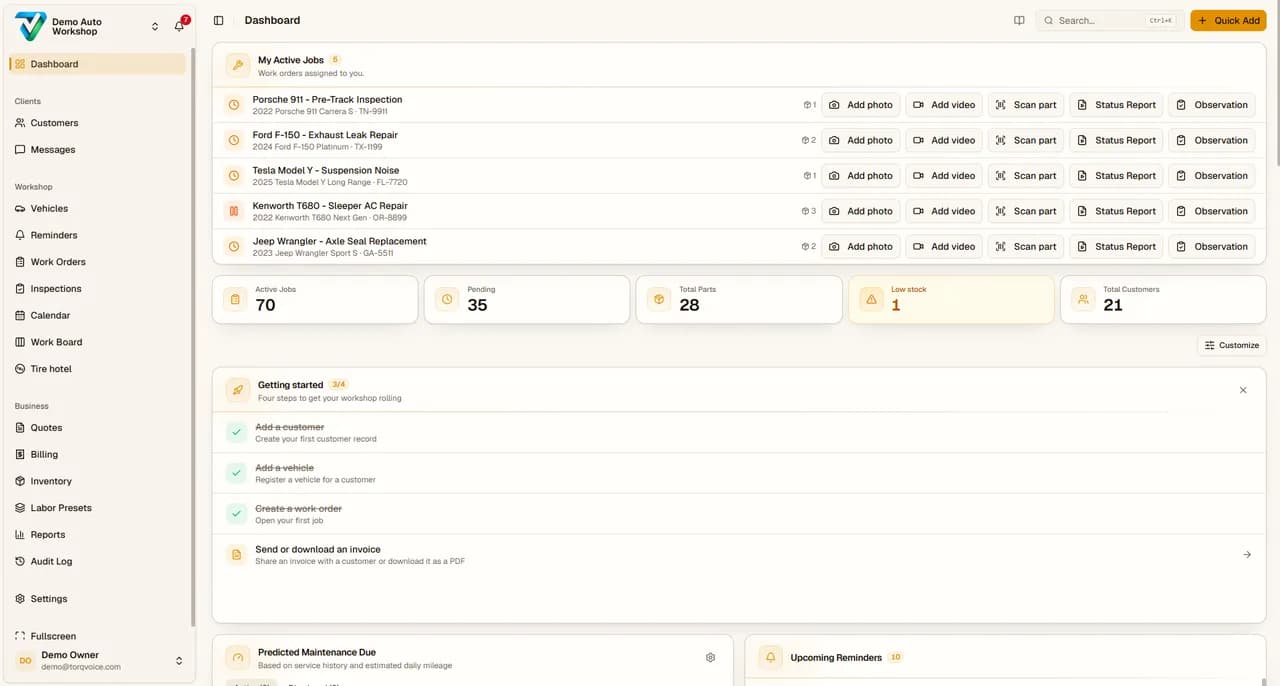Add Observation to the Tesla Model Y job
The width and height of the screenshot is (1280, 686).
coord(1212,176)
